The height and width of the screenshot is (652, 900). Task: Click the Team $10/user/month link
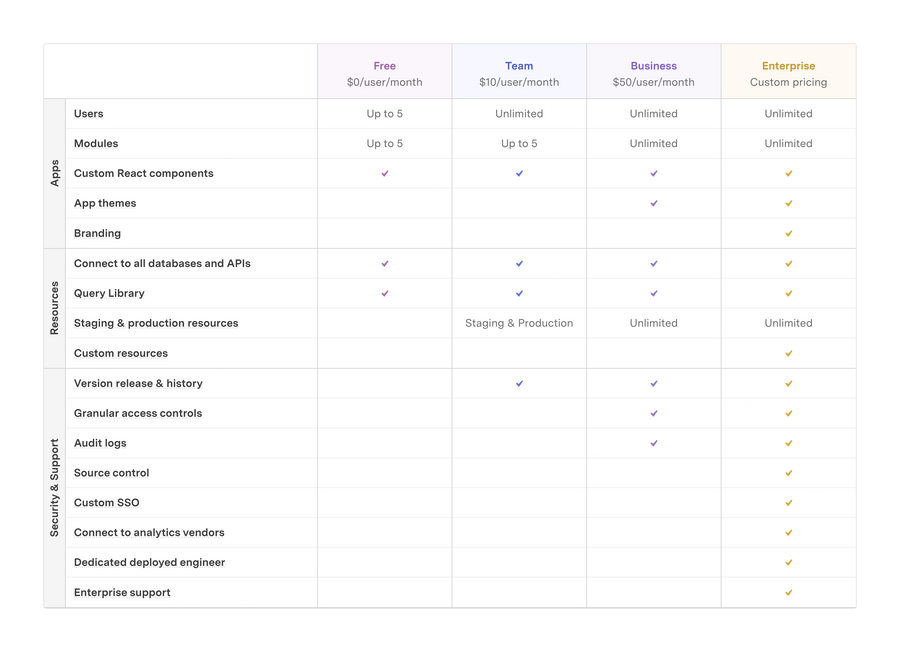[519, 82]
